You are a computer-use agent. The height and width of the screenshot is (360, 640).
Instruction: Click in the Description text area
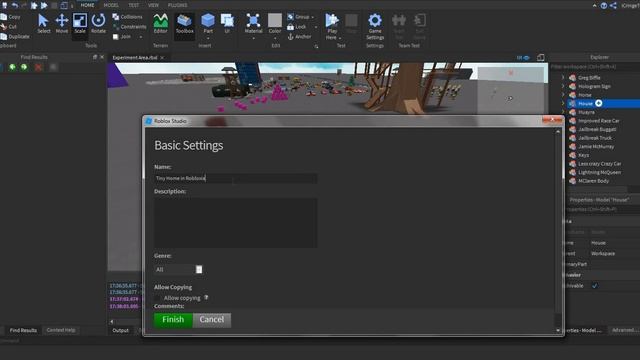[x=236, y=222]
